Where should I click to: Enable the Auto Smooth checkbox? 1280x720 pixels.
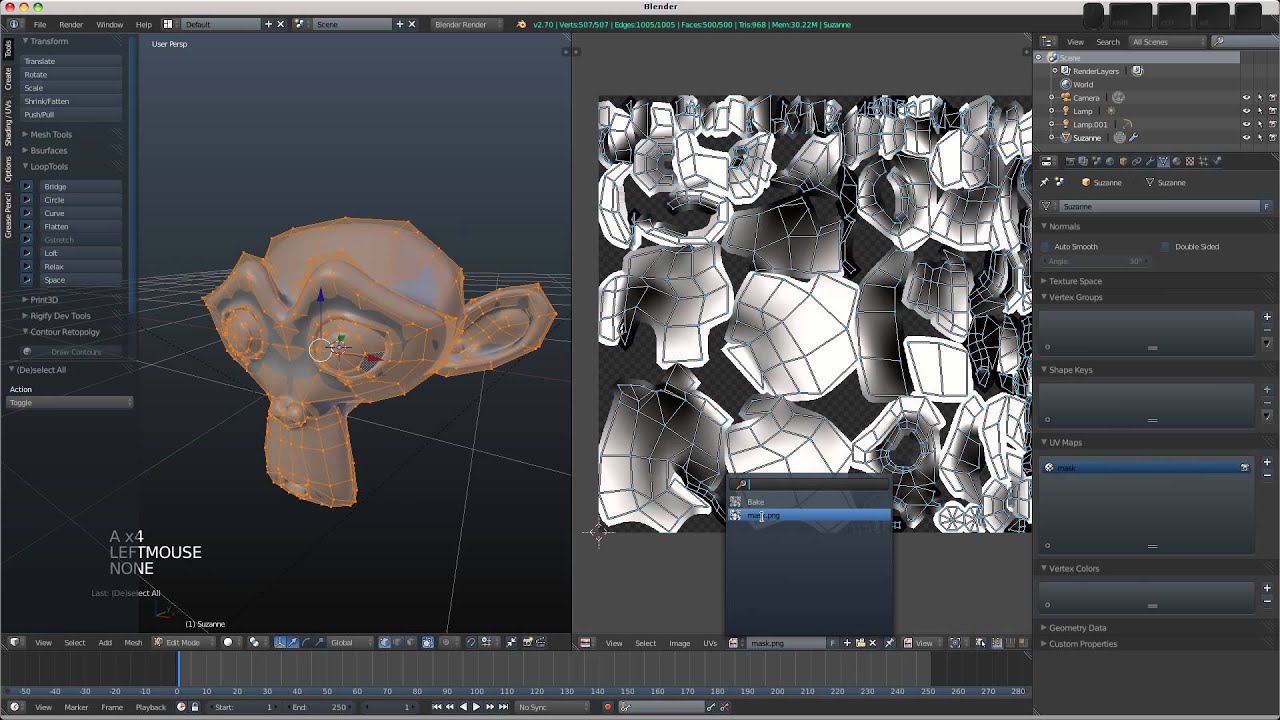pos(1046,246)
